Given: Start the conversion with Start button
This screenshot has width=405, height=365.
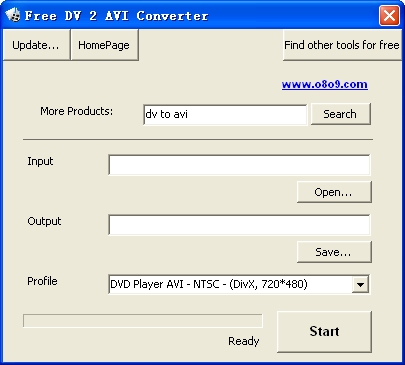Looking at the screenshot, I should coord(324,331).
